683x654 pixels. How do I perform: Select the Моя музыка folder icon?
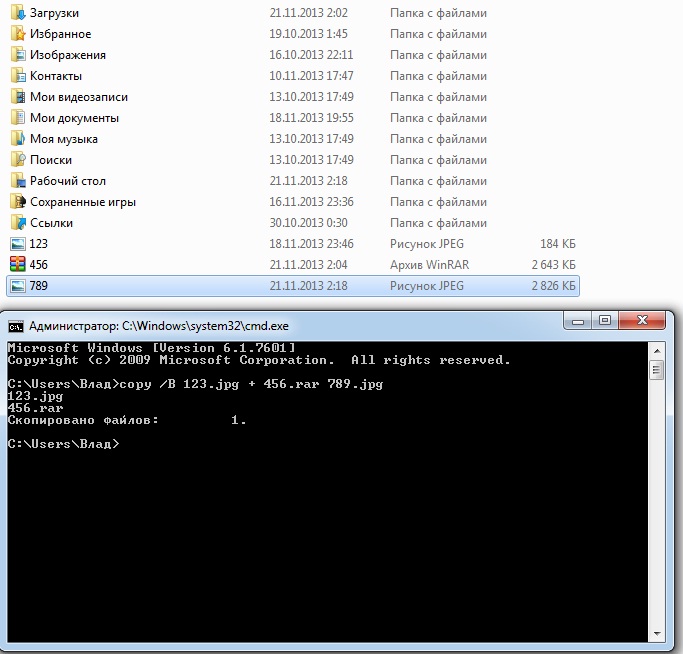[18, 139]
